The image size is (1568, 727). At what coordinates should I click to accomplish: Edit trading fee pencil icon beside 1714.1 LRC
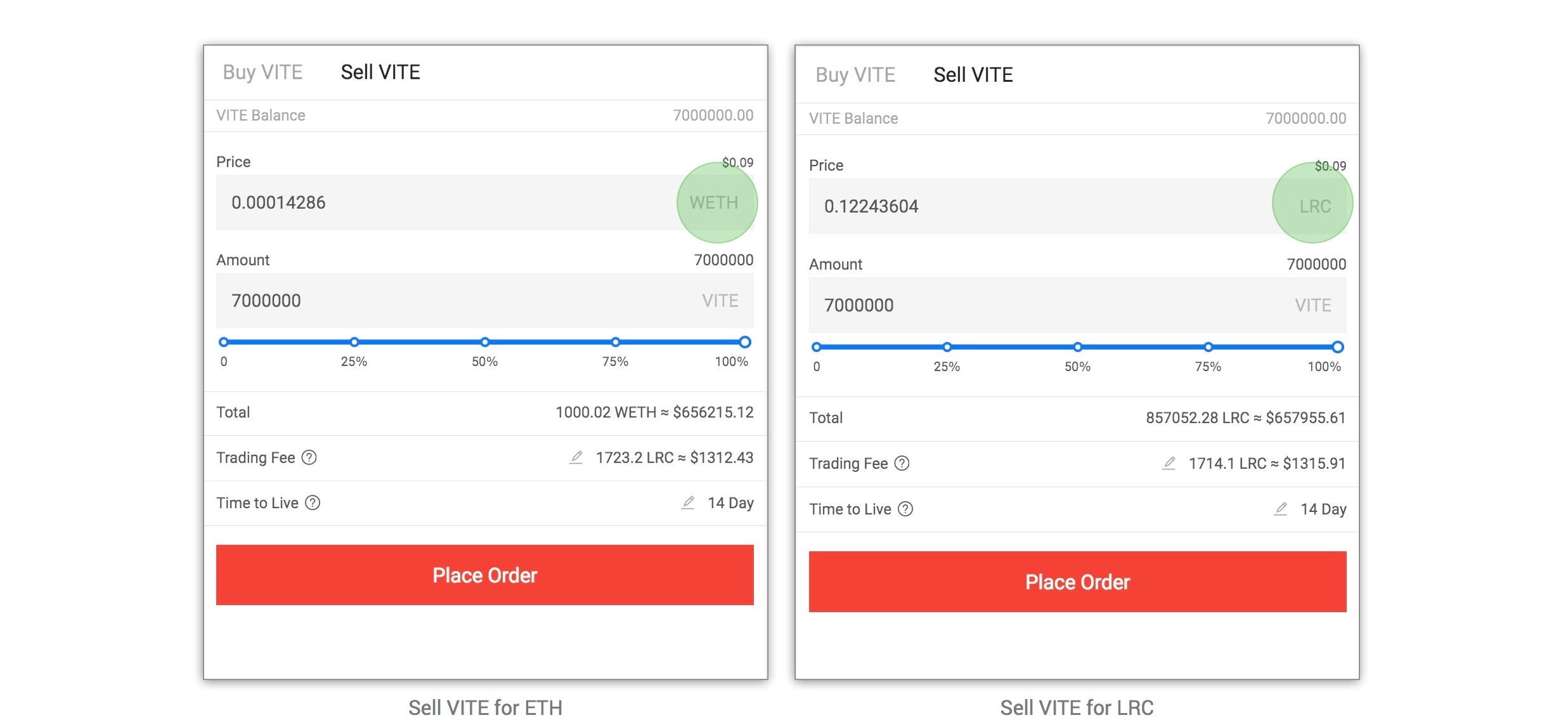pyautogui.click(x=1169, y=464)
